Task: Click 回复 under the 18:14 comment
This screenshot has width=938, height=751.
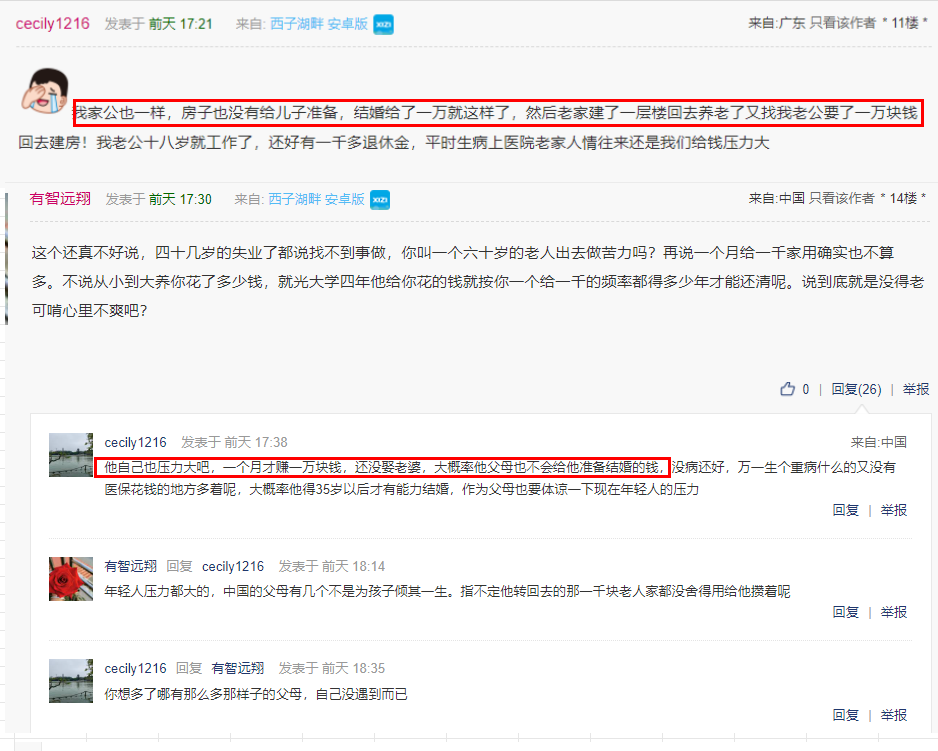Action: 846,612
